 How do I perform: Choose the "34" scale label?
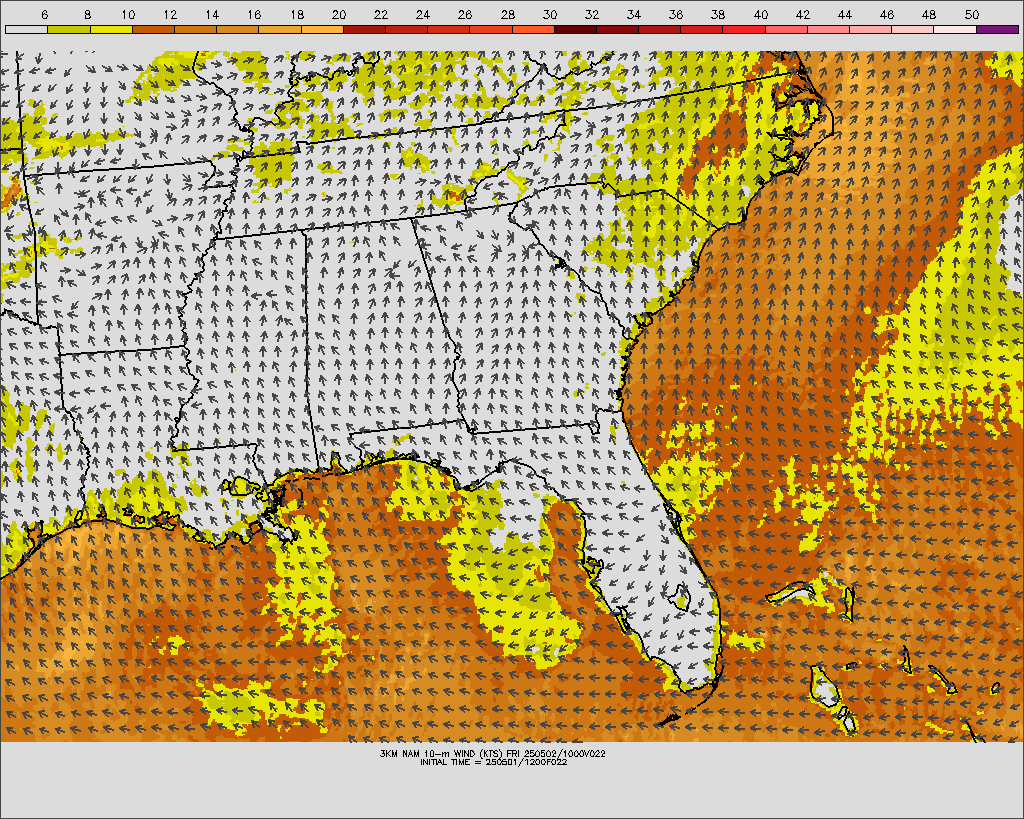click(633, 14)
